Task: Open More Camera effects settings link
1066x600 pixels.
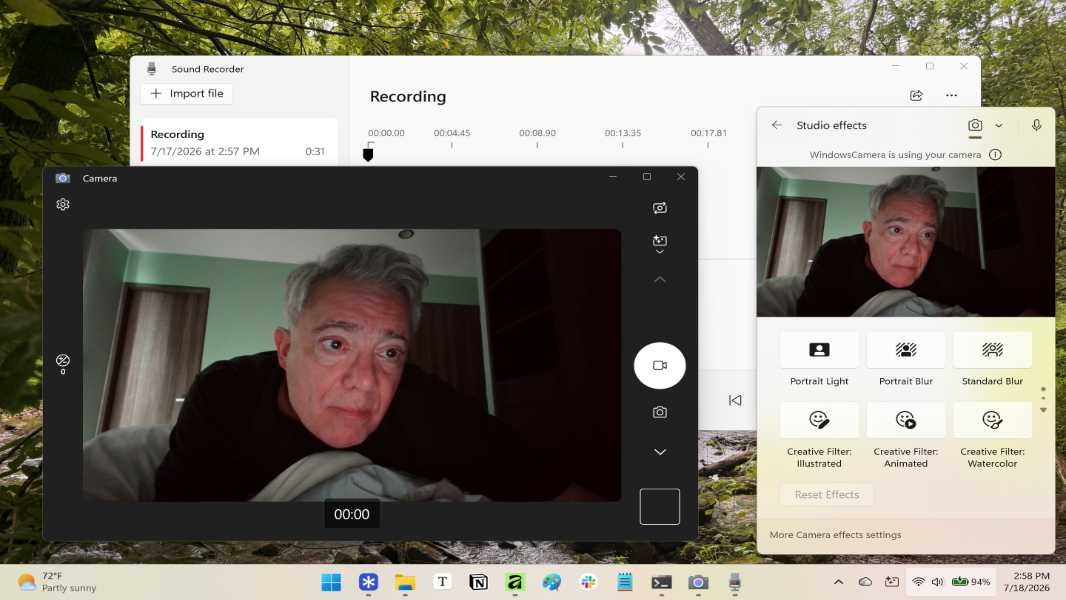Action: pyautogui.click(x=835, y=535)
